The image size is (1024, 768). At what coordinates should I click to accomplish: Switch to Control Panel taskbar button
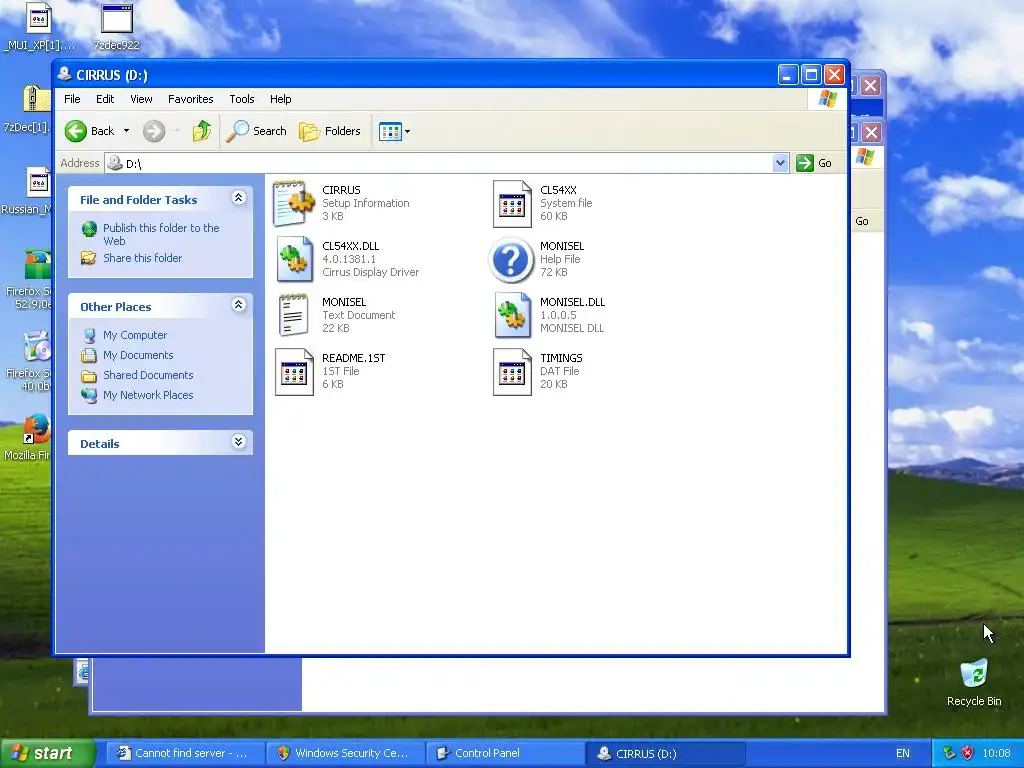[505, 753]
